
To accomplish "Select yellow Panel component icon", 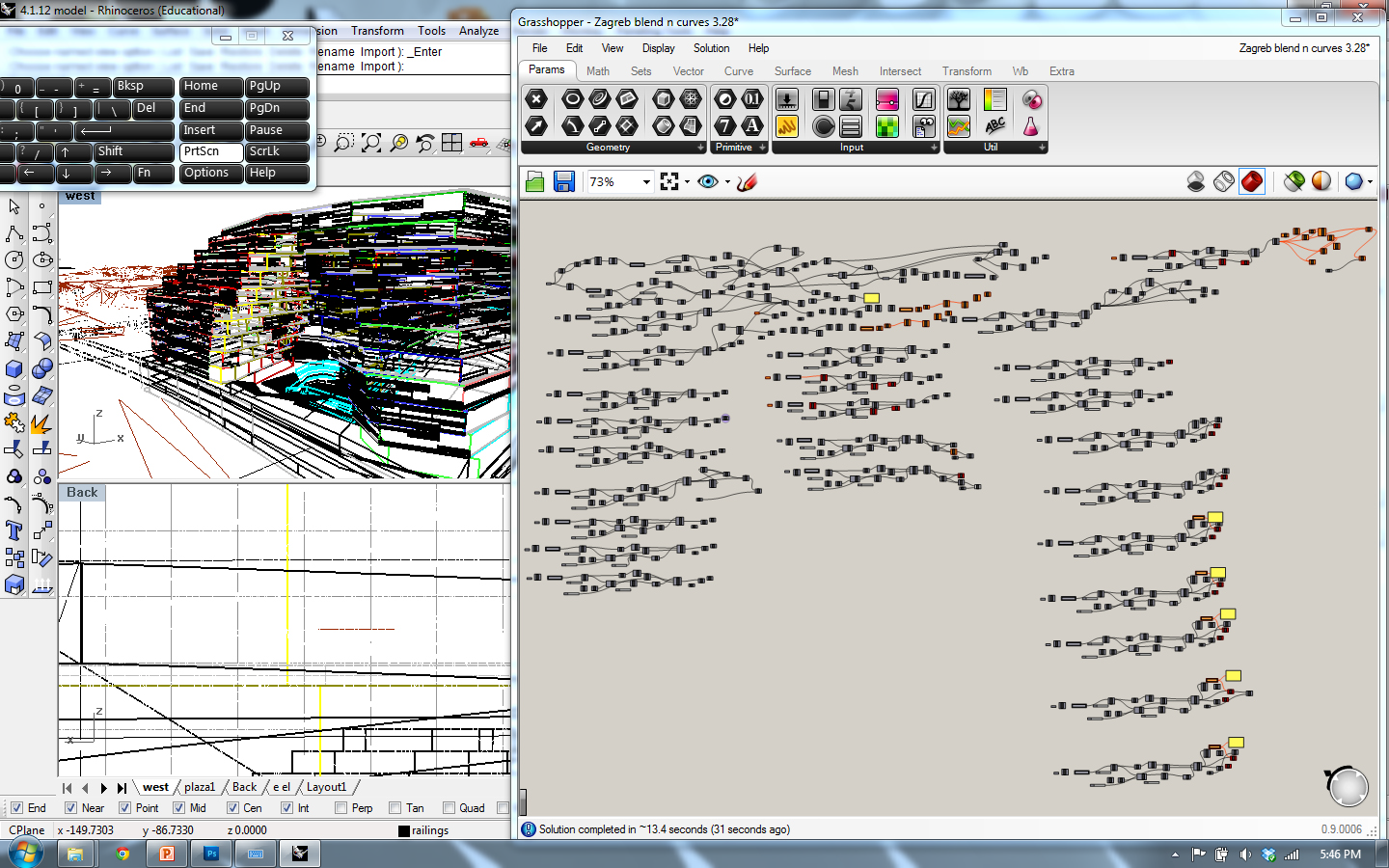I will tap(787, 126).
